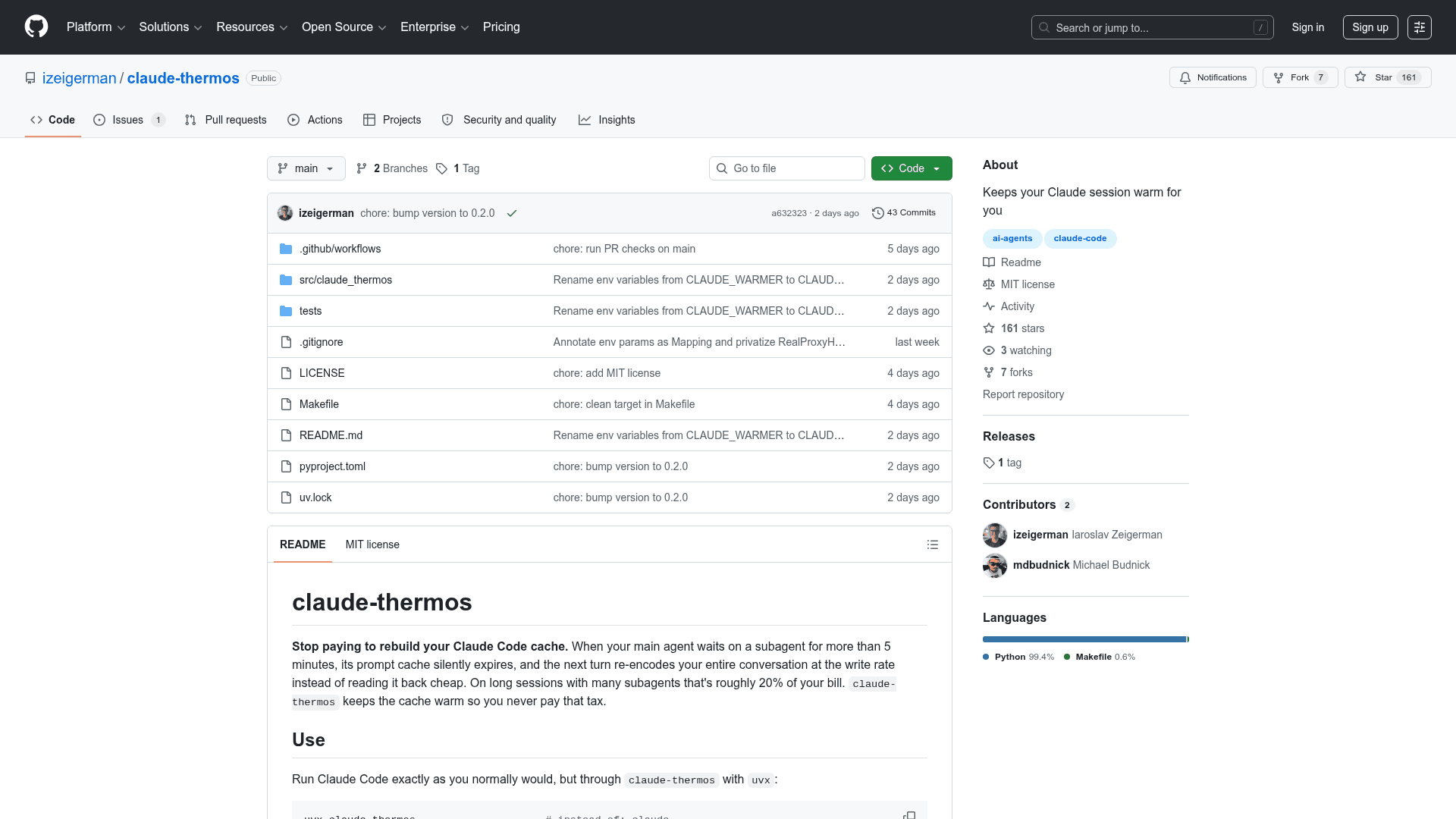Image resolution: width=1456 pixels, height=819 pixels.
Task: Click the copy code snippet icon
Action: [x=909, y=815]
